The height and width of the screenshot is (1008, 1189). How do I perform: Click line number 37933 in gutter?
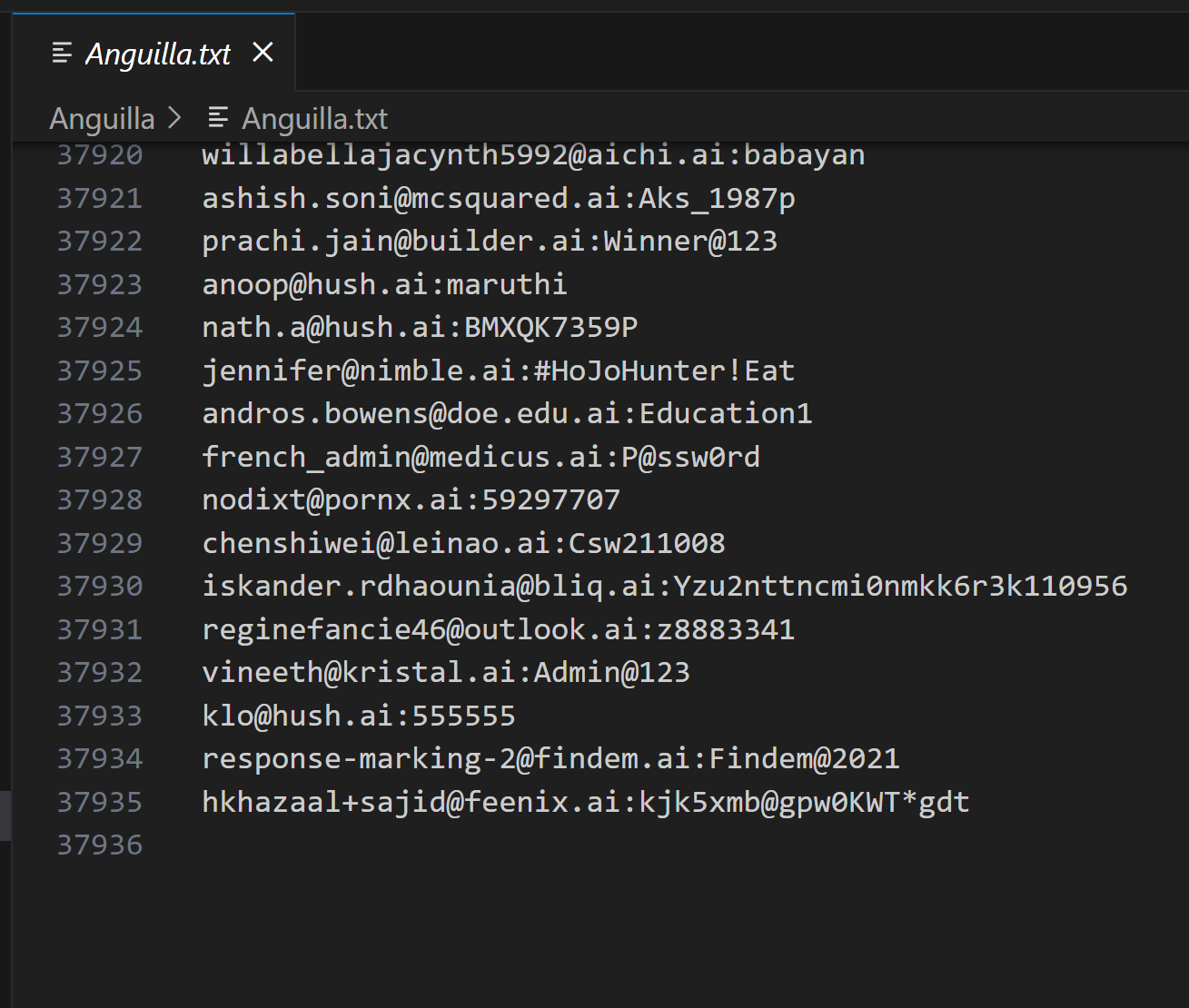pyautogui.click(x=100, y=716)
